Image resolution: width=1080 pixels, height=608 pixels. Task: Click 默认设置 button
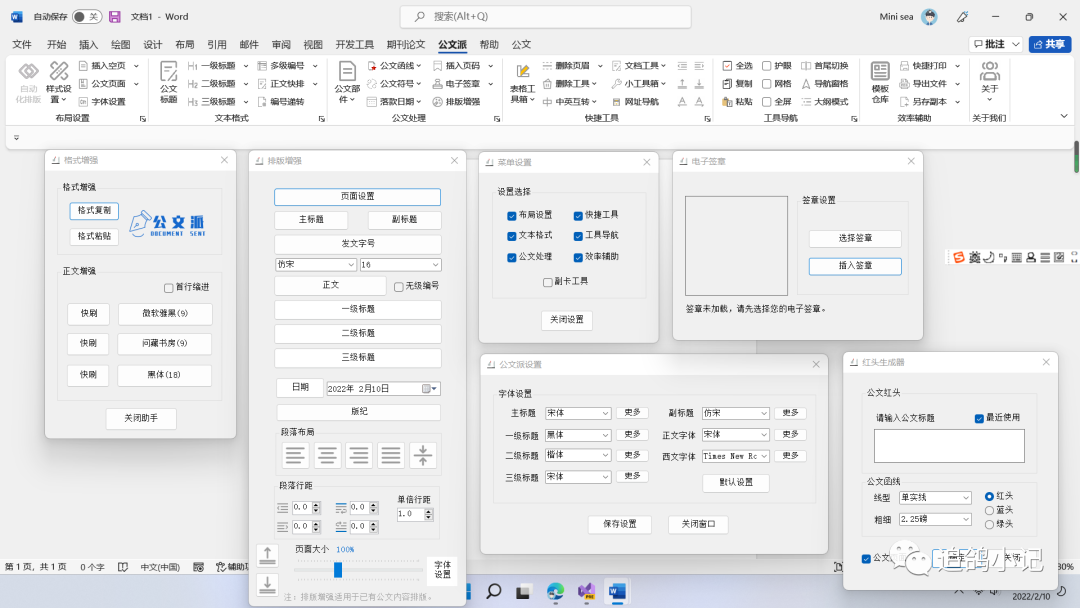tap(736, 482)
